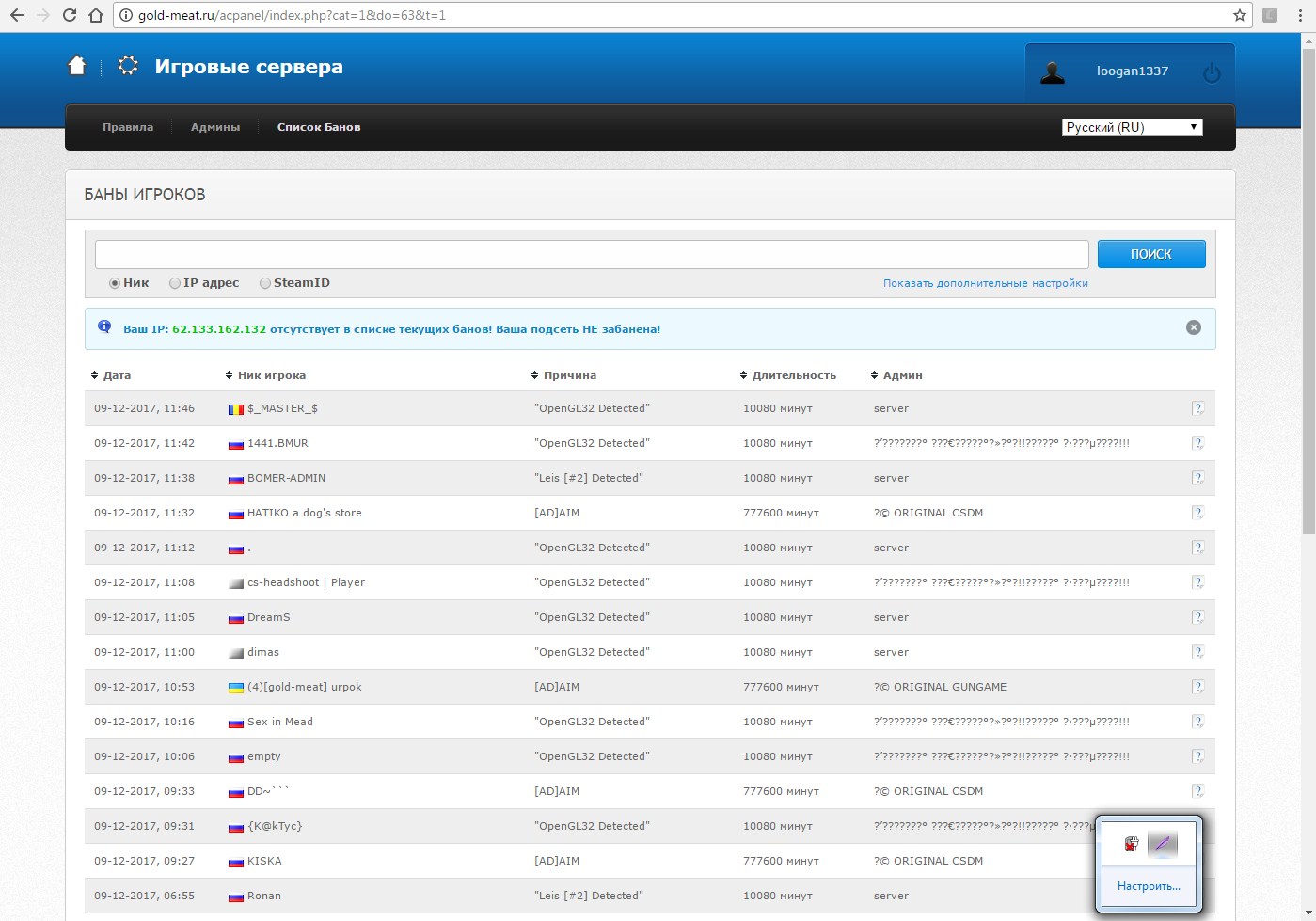Click the IP address 62.133.162.132 text
The image size is (1316, 921).
coord(219,329)
